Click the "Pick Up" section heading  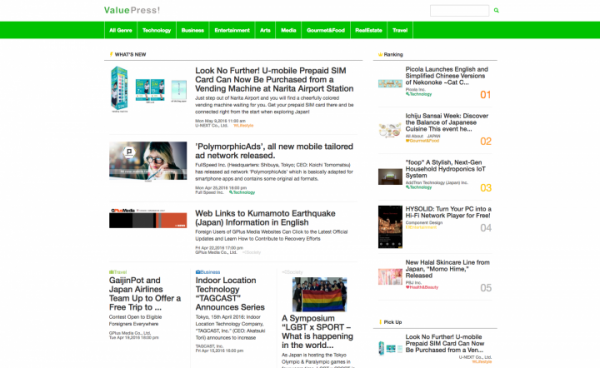(393, 322)
